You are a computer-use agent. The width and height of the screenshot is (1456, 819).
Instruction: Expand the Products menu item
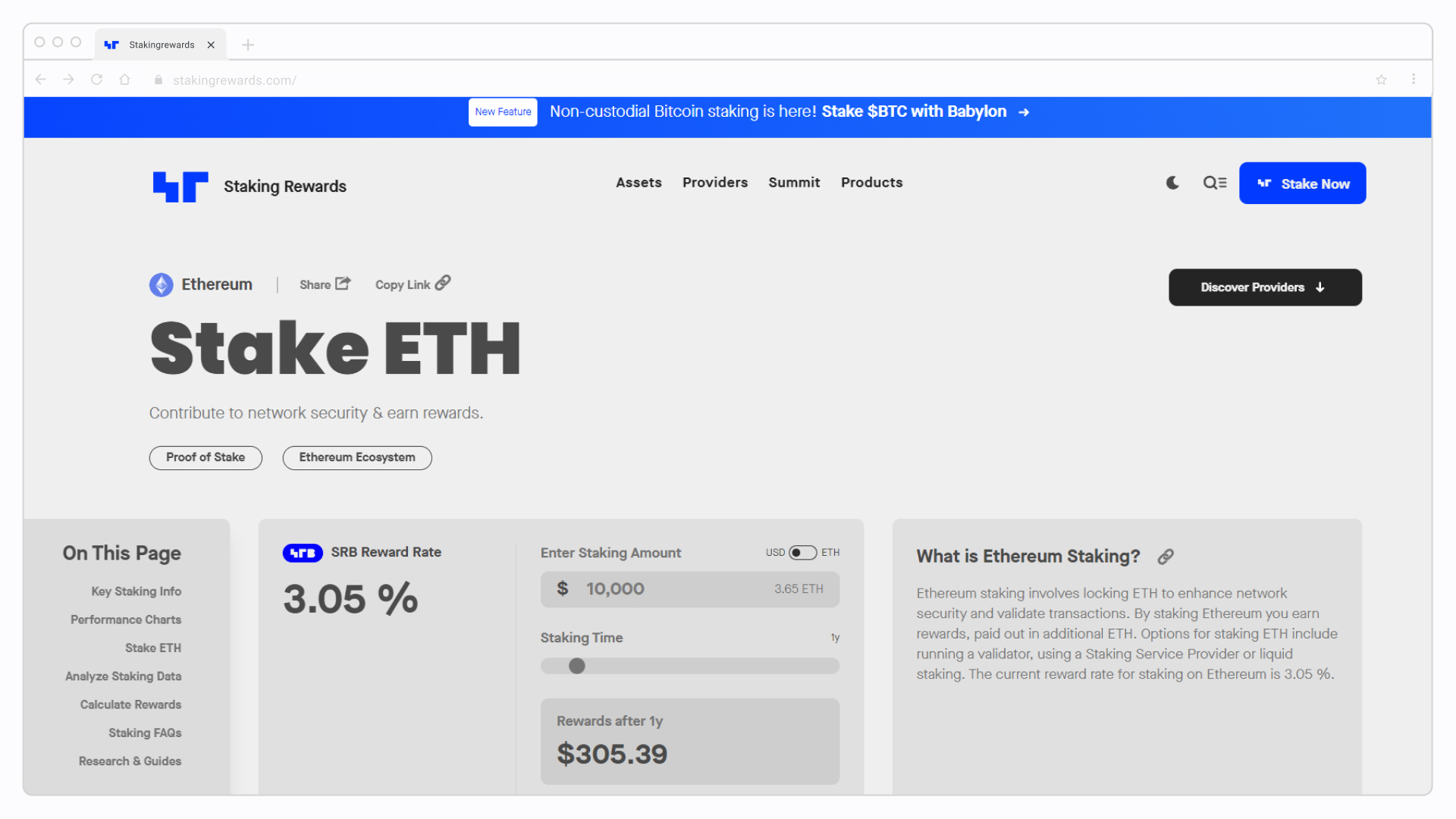[871, 182]
